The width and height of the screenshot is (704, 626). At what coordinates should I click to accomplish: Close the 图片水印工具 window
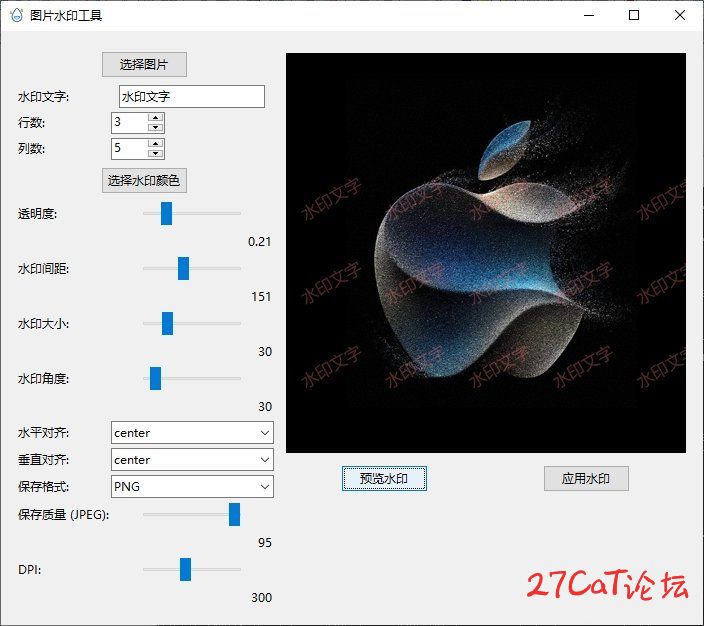click(680, 15)
